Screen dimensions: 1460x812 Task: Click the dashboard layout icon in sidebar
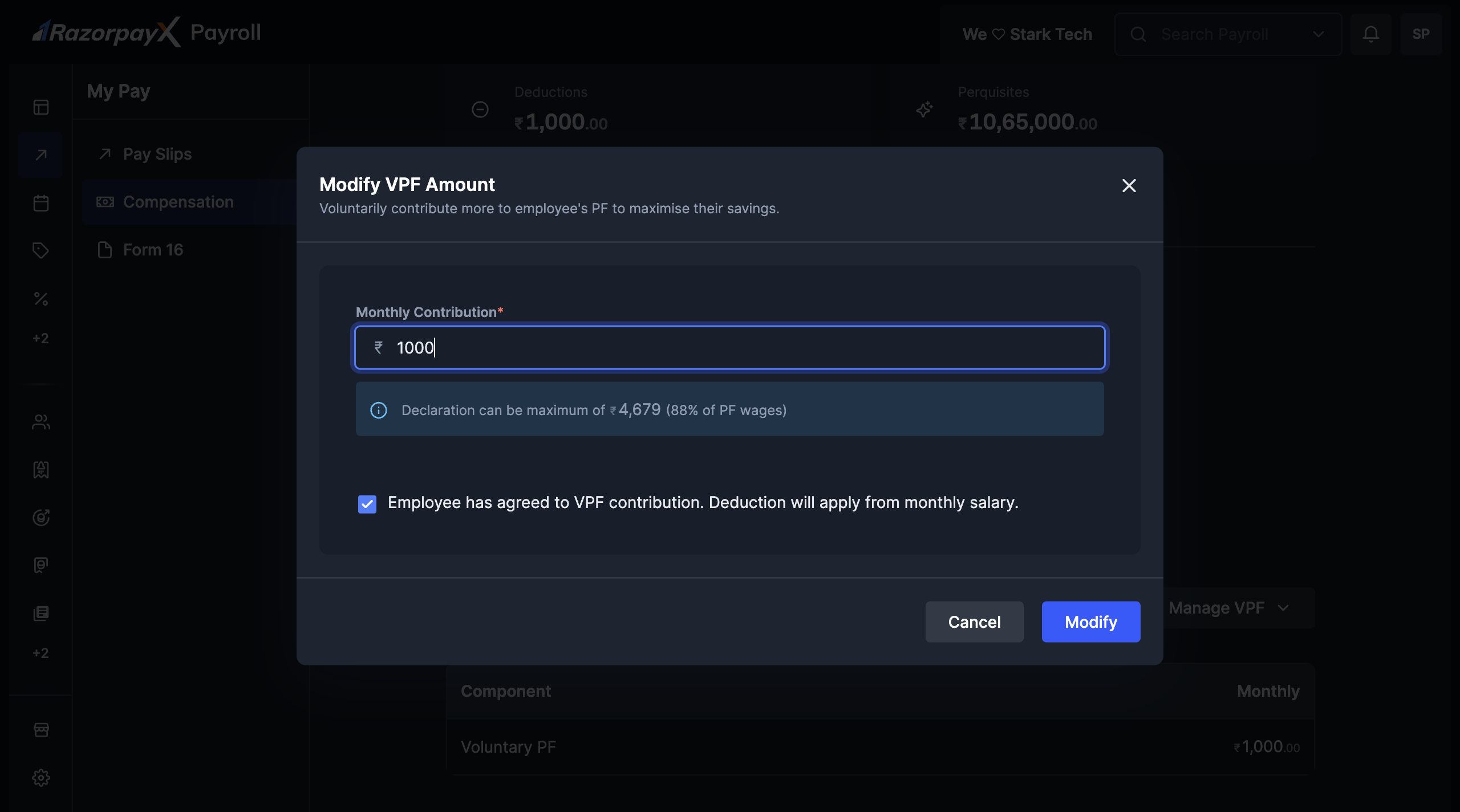[41, 107]
